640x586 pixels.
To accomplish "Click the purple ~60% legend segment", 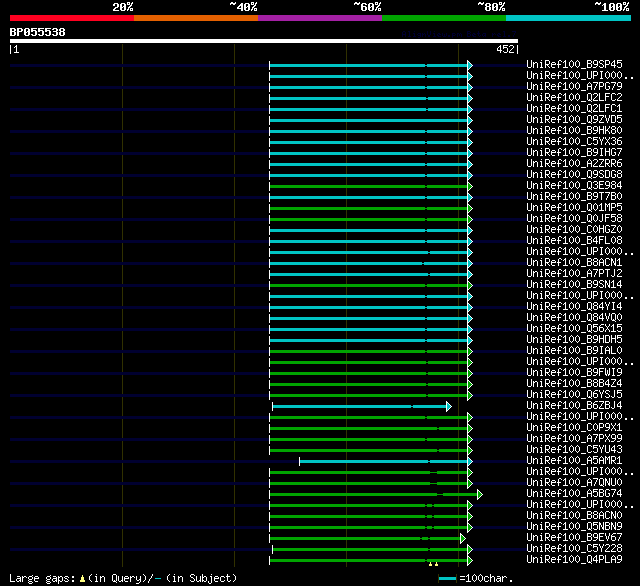I will coord(320,18).
